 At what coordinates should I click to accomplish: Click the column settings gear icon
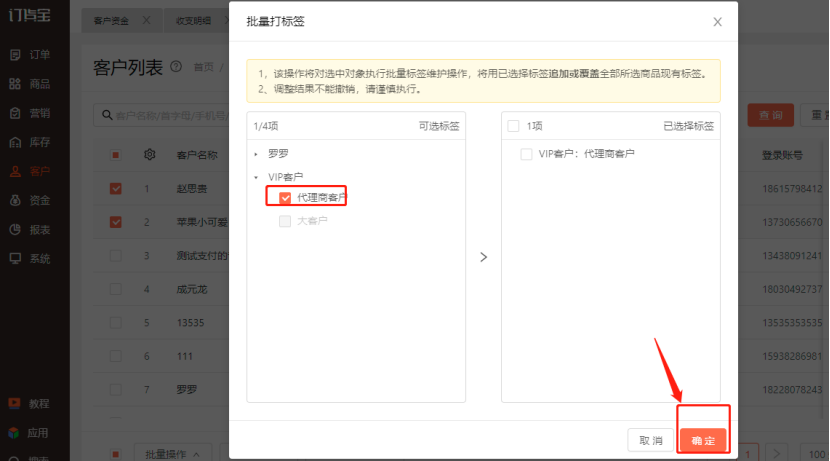(x=150, y=155)
